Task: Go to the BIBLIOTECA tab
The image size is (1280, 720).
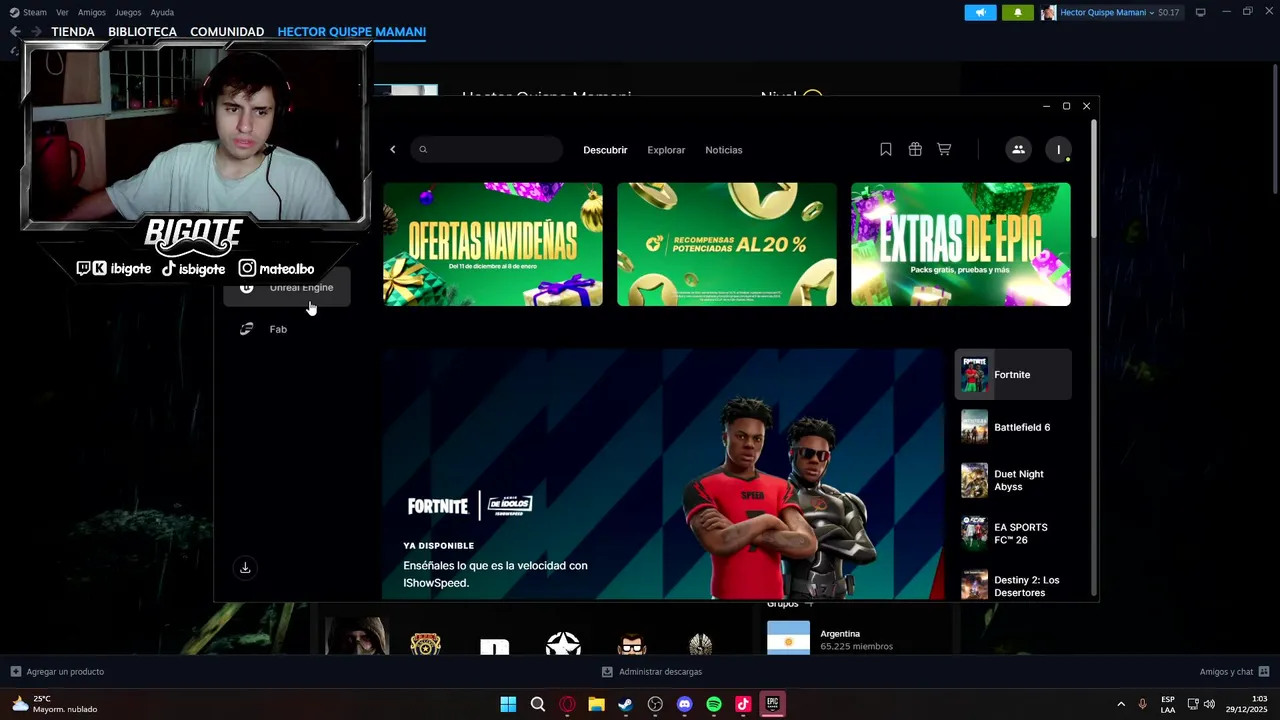Action: tap(142, 32)
